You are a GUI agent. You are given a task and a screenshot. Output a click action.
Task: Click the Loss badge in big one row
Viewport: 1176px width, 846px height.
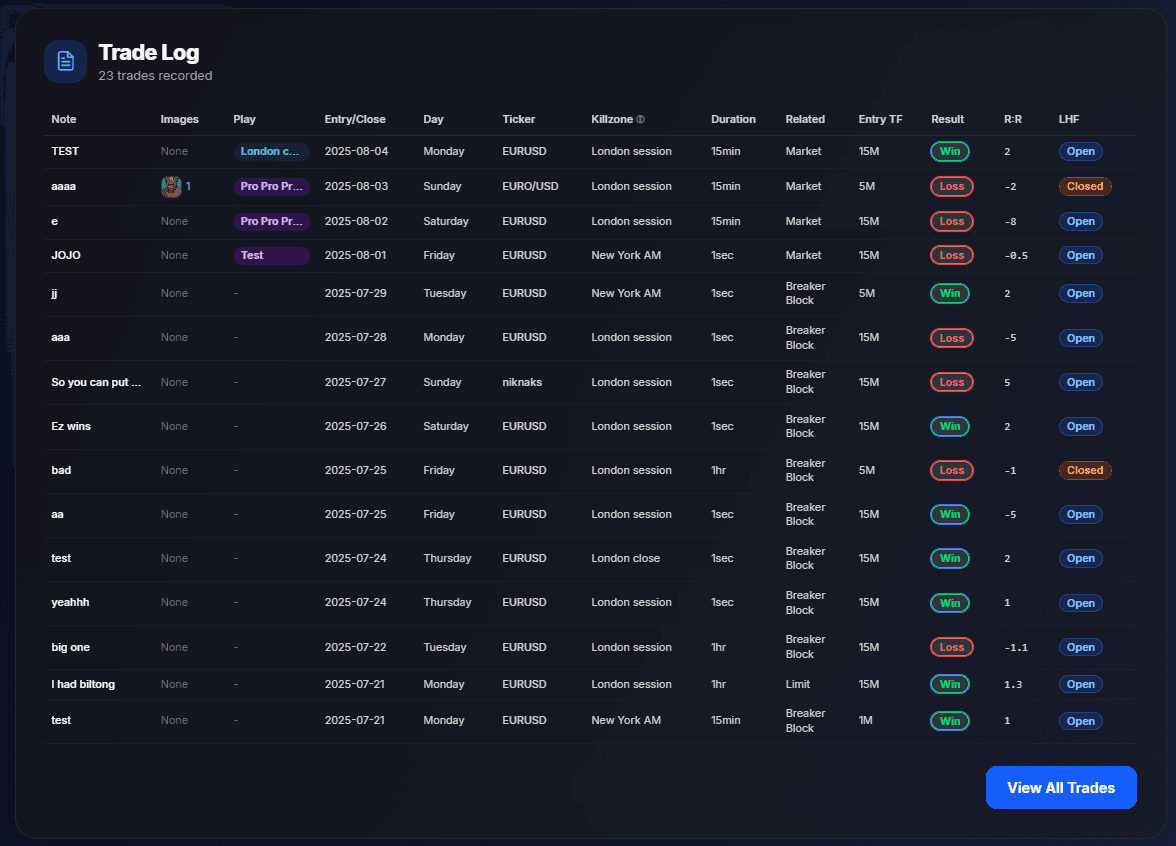949,647
